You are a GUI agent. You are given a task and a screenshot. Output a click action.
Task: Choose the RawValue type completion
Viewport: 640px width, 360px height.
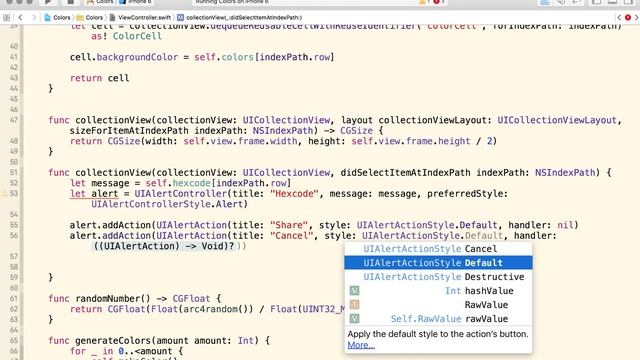(x=438, y=304)
